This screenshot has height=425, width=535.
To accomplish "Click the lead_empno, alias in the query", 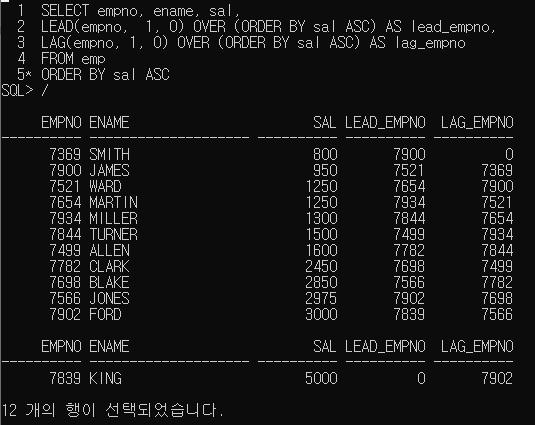I will pyautogui.click(x=453, y=27).
